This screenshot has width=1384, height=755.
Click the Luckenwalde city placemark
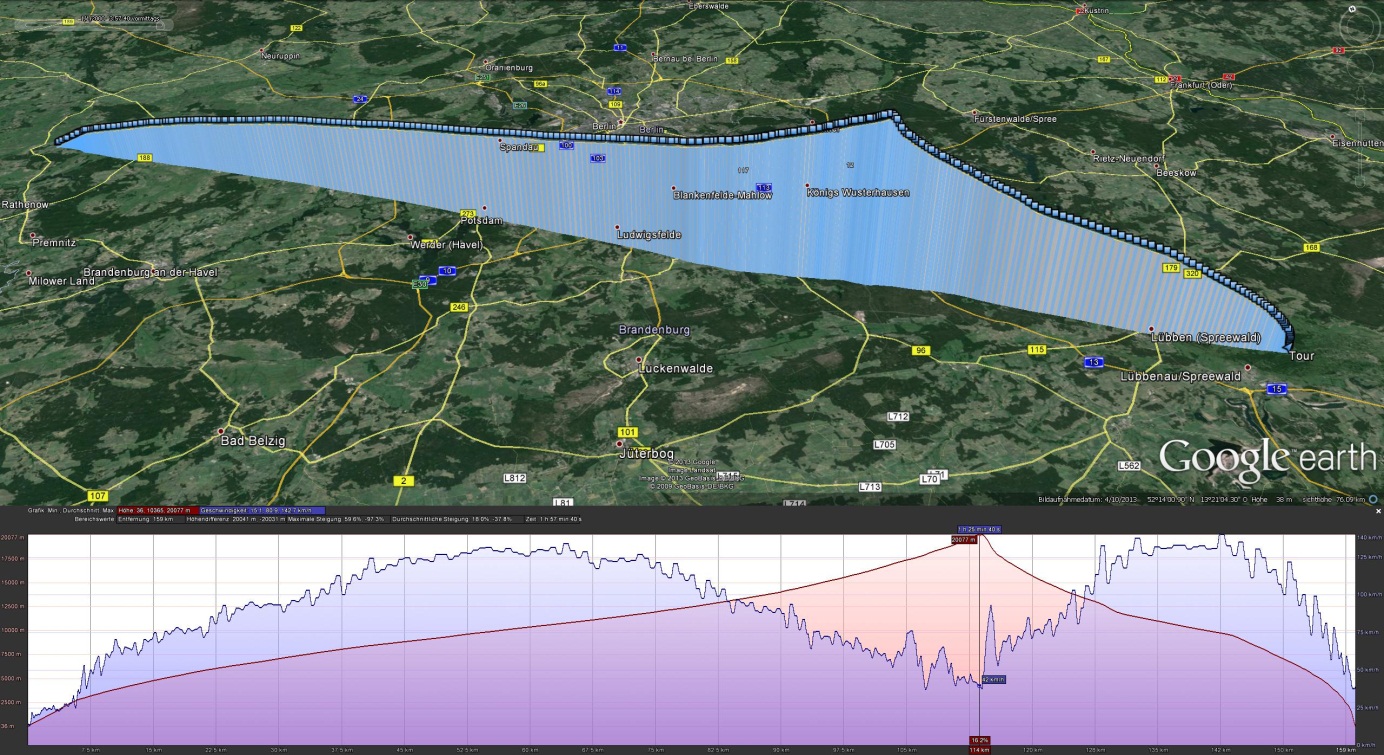[639, 360]
